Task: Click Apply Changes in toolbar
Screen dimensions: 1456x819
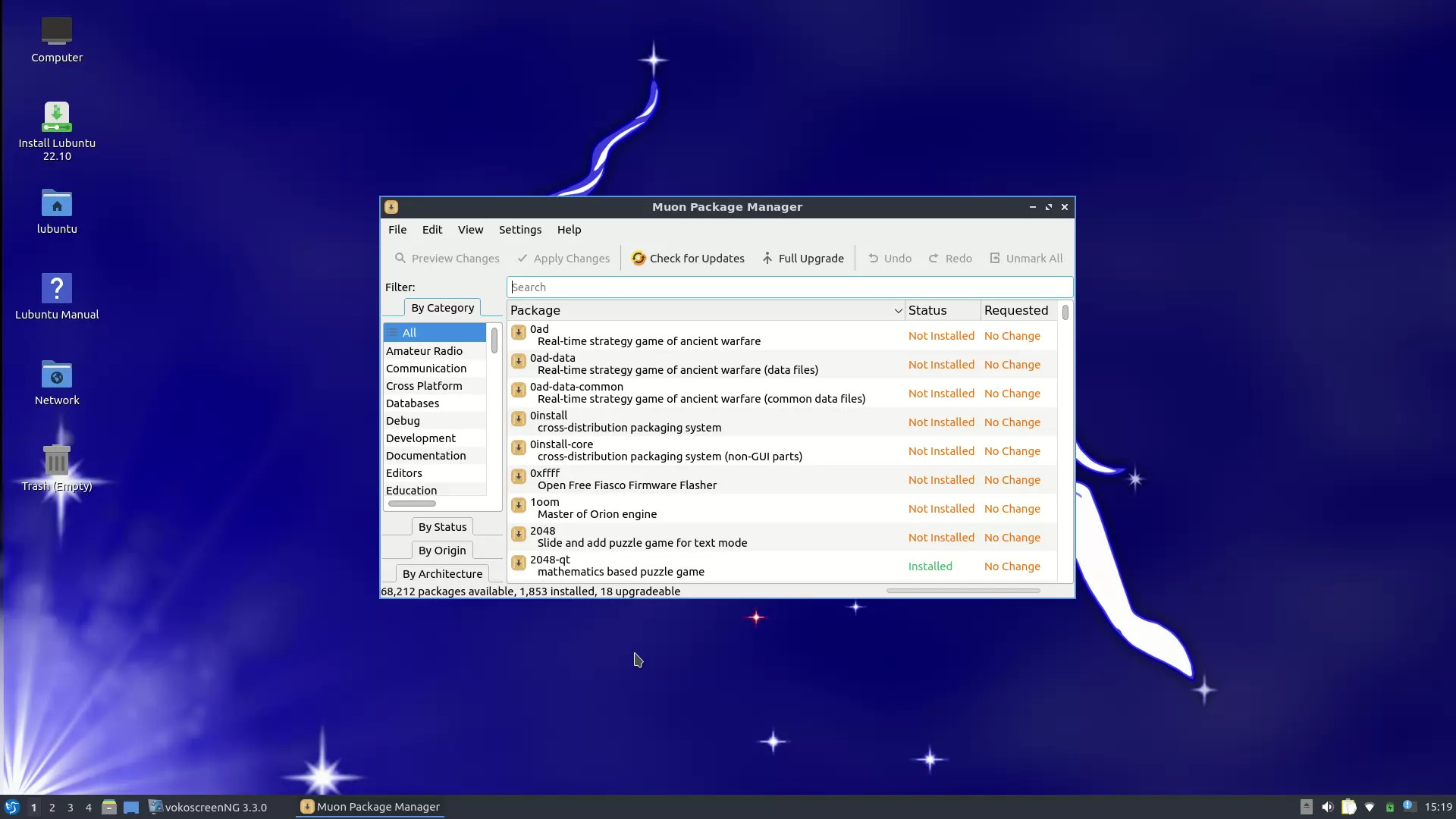Action: click(x=563, y=259)
